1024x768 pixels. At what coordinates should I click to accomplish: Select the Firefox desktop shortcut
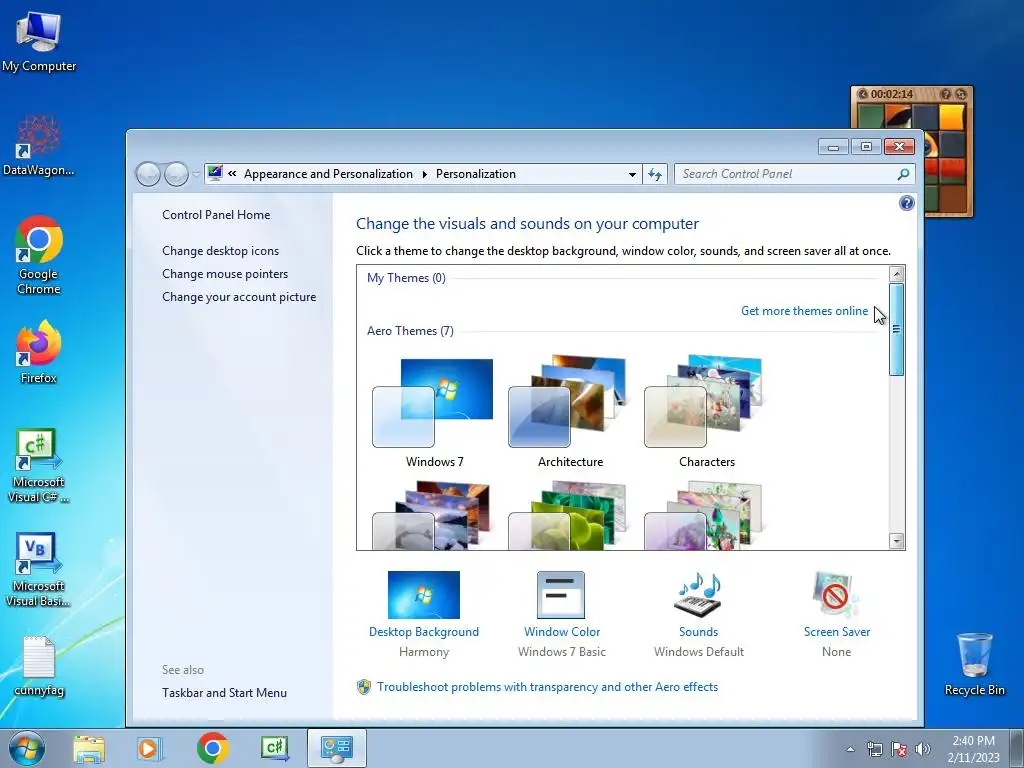click(39, 351)
